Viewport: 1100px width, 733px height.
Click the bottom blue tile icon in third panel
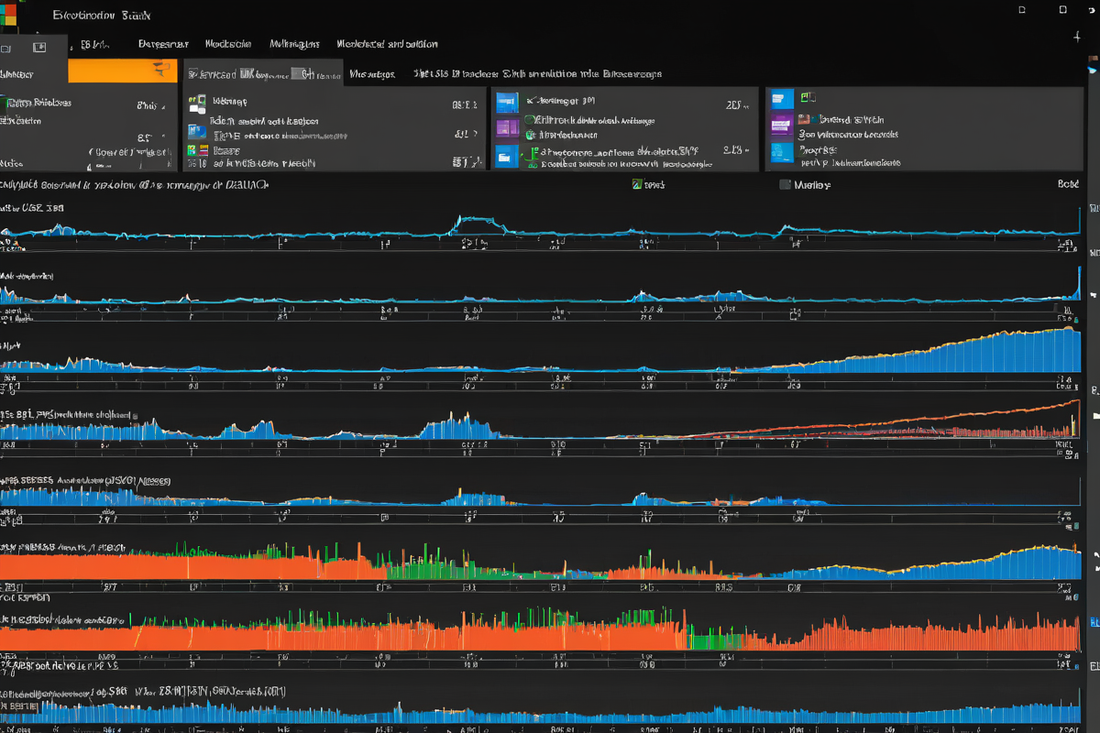(782, 153)
